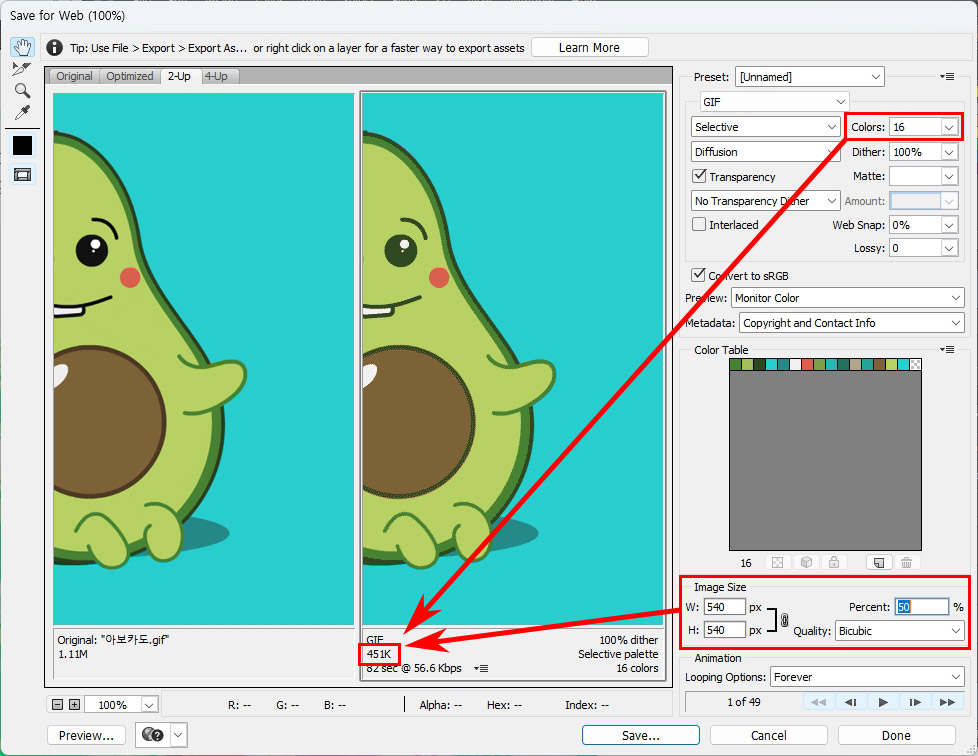Screen dimensions: 978x756
Task: Click the Cancel button
Action: 768,735
